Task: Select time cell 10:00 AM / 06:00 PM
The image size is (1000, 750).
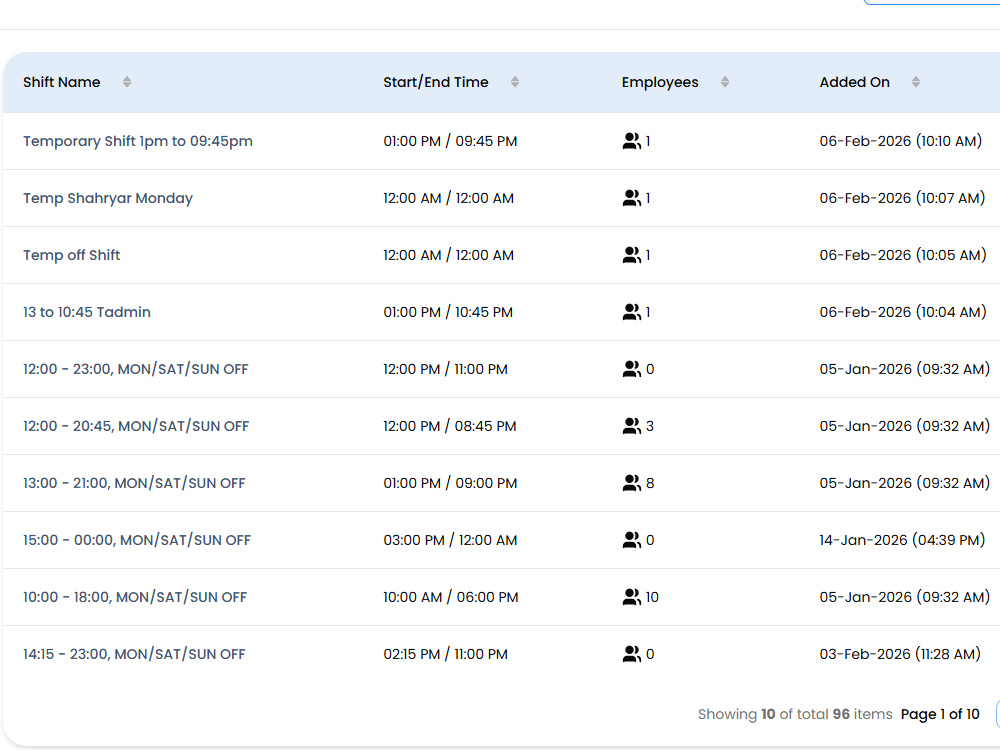Action: tap(451, 597)
